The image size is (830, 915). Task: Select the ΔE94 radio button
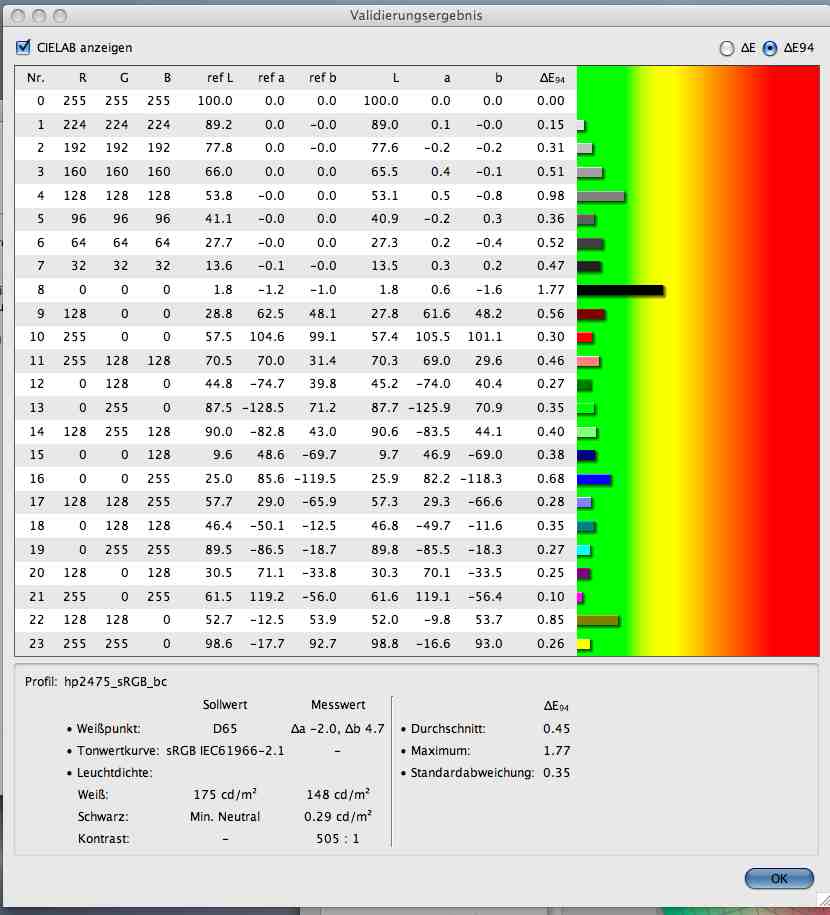(770, 48)
